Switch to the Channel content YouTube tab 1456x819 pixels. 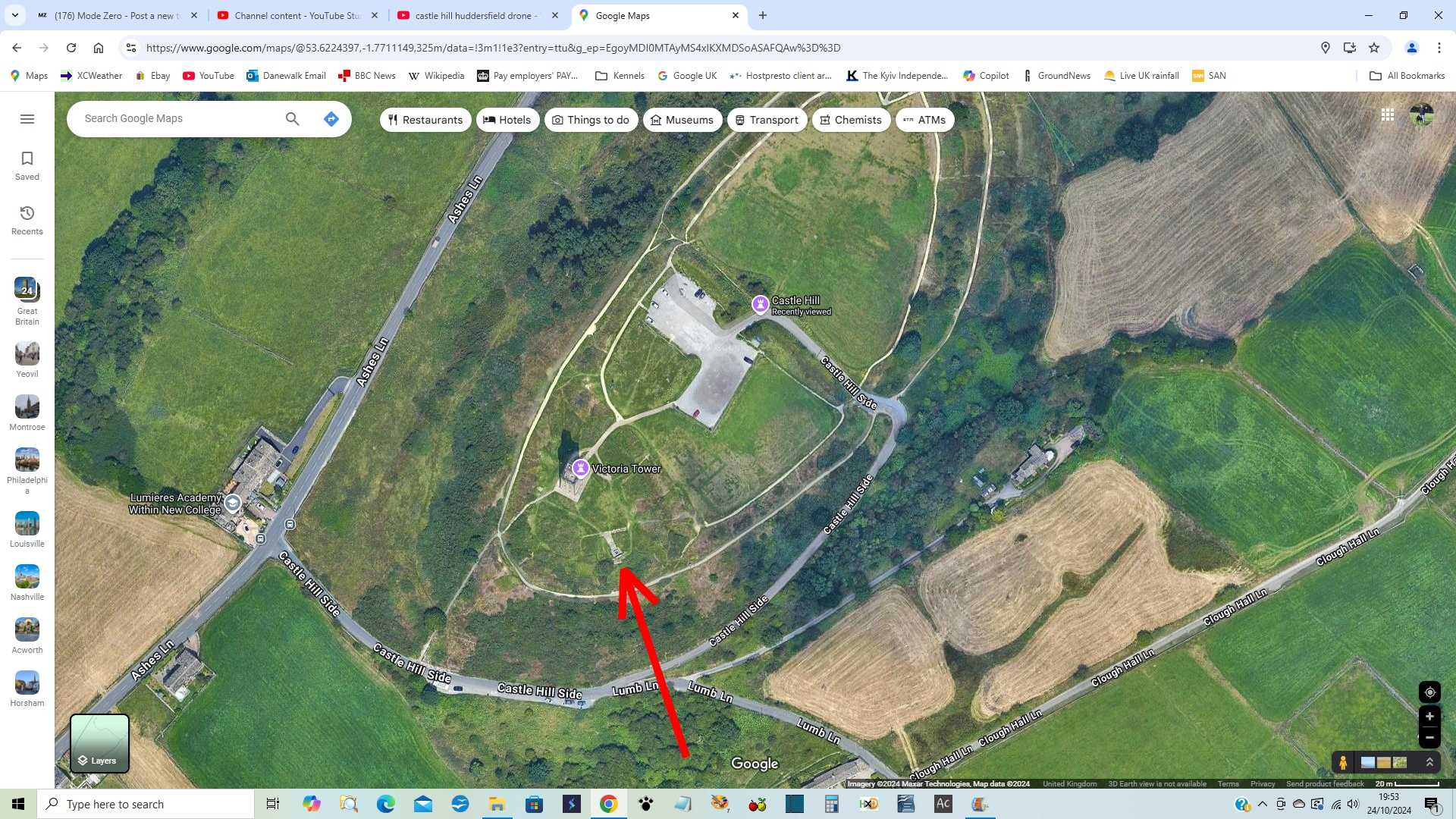(297, 15)
